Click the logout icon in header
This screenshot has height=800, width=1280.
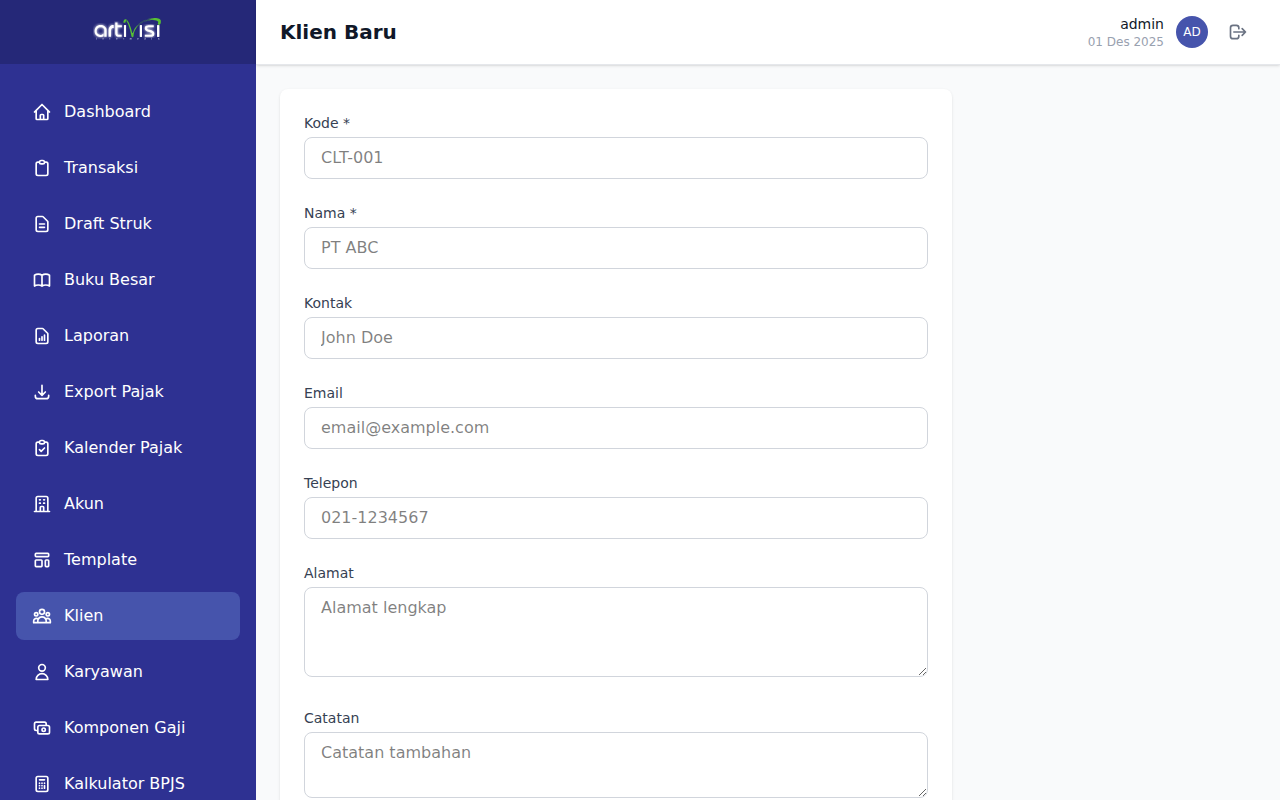pos(1238,32)
